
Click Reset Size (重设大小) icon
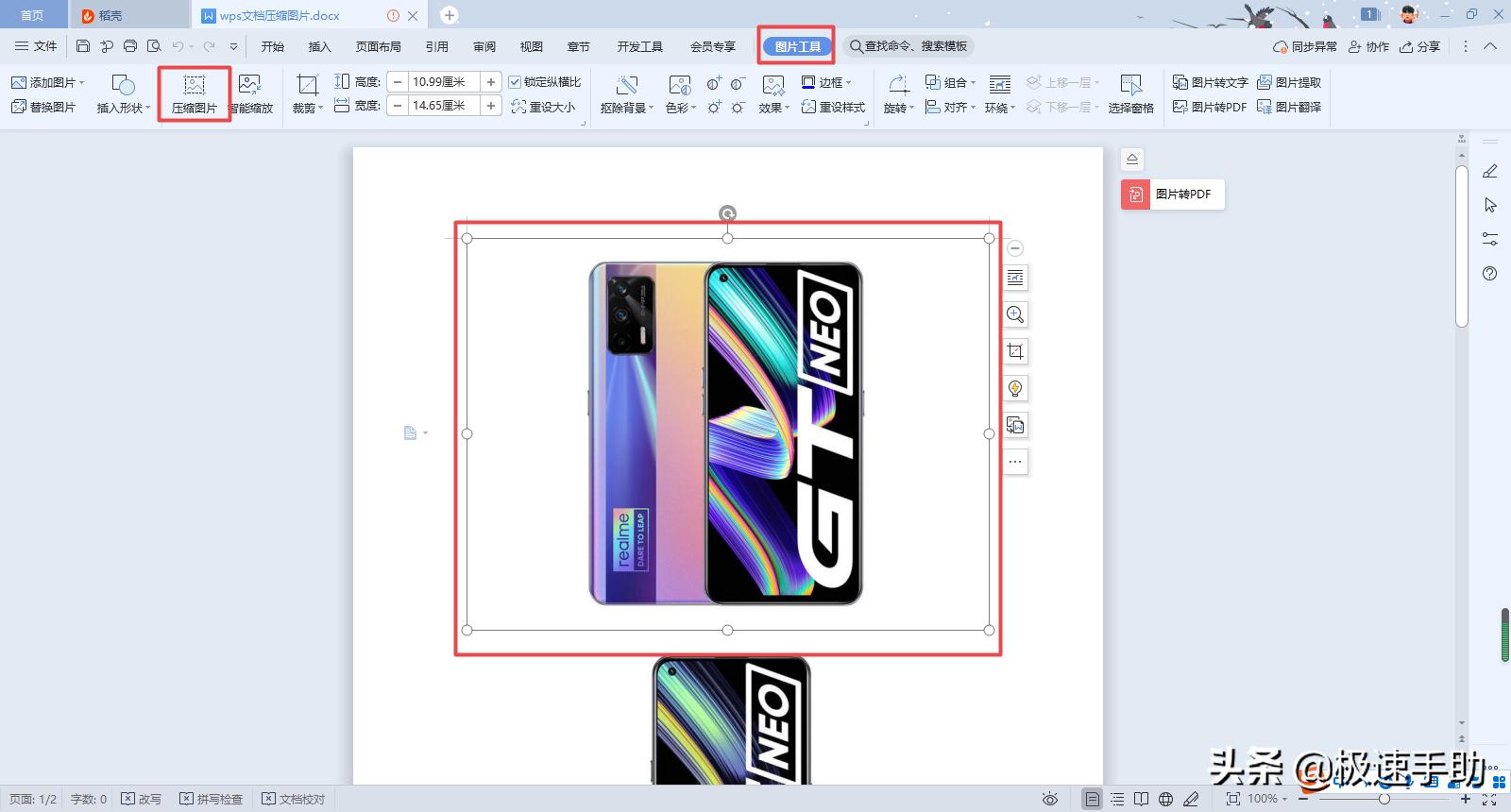click(x=543, y=107)
